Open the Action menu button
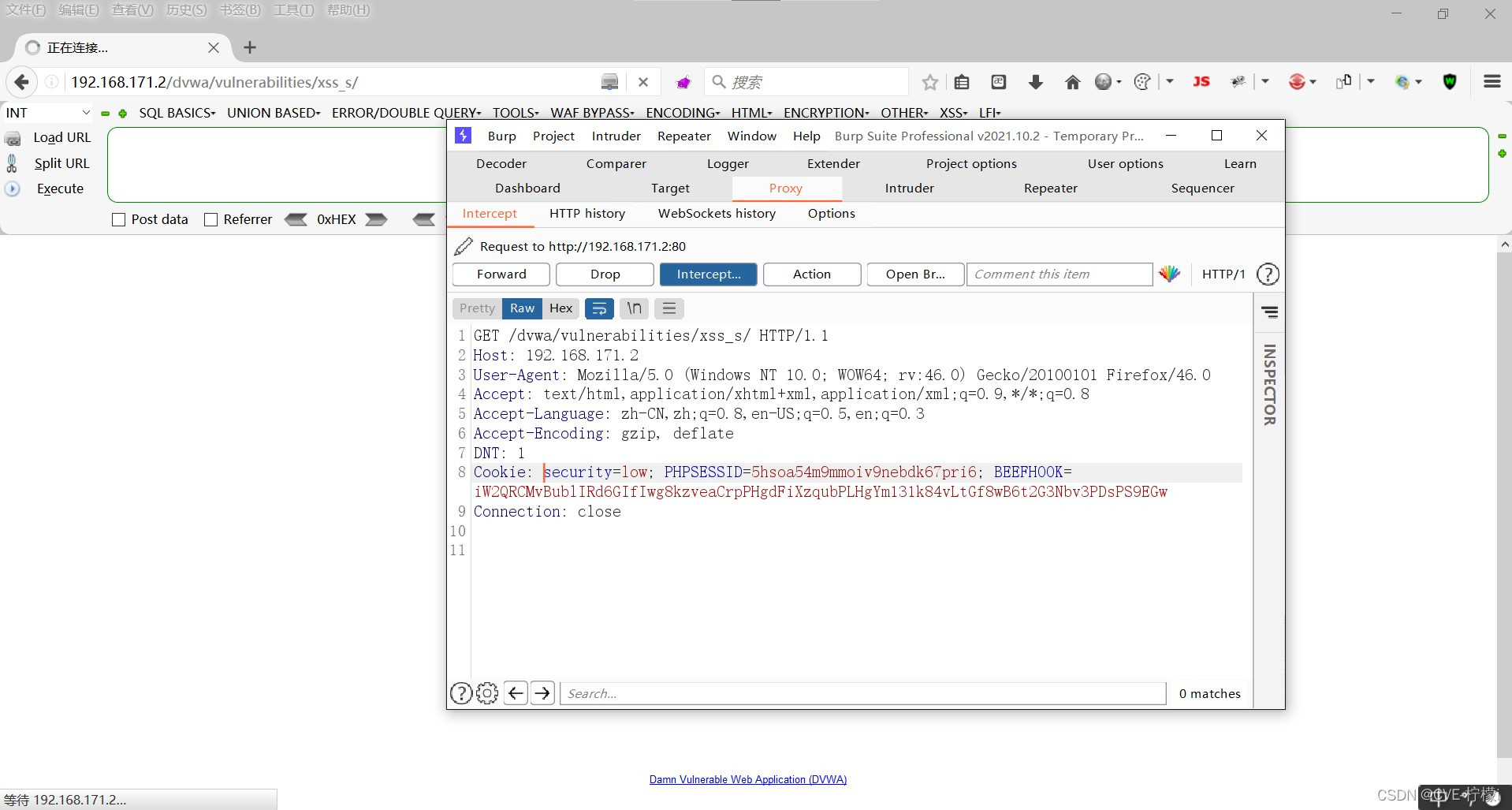The width and height of the screenshot is (1512, 810). pos(811,274)
